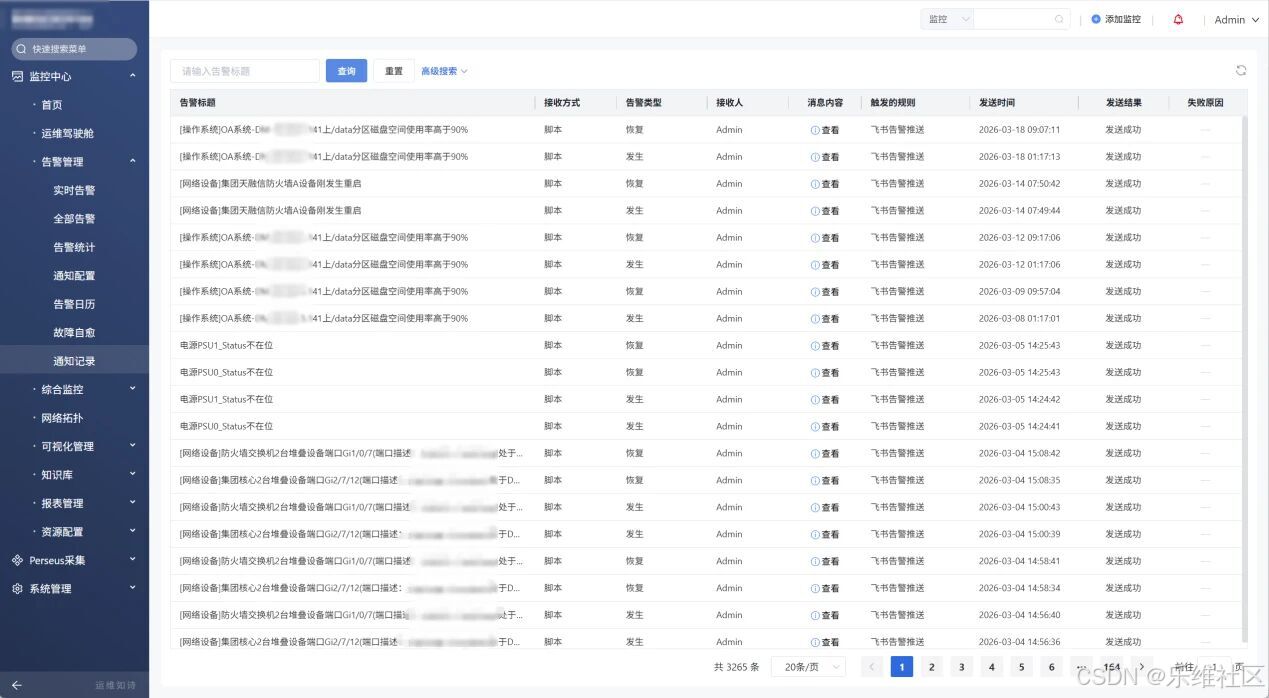
Task: Click the 触发的规则 column header
Action: [x=893, y=103]
